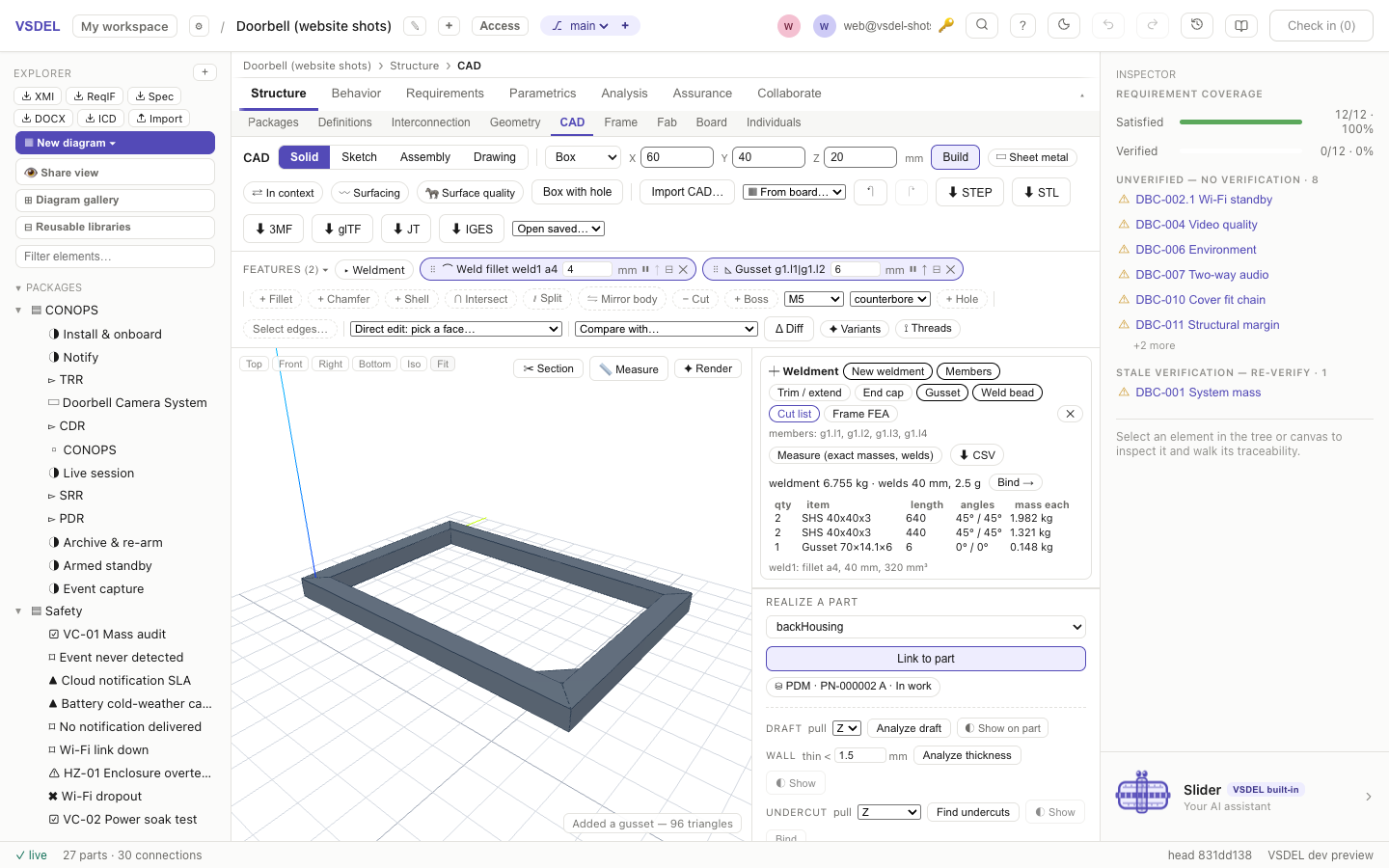Click the Link to part button
This screenshot has height=868, width=1389.
pos(926,659)
